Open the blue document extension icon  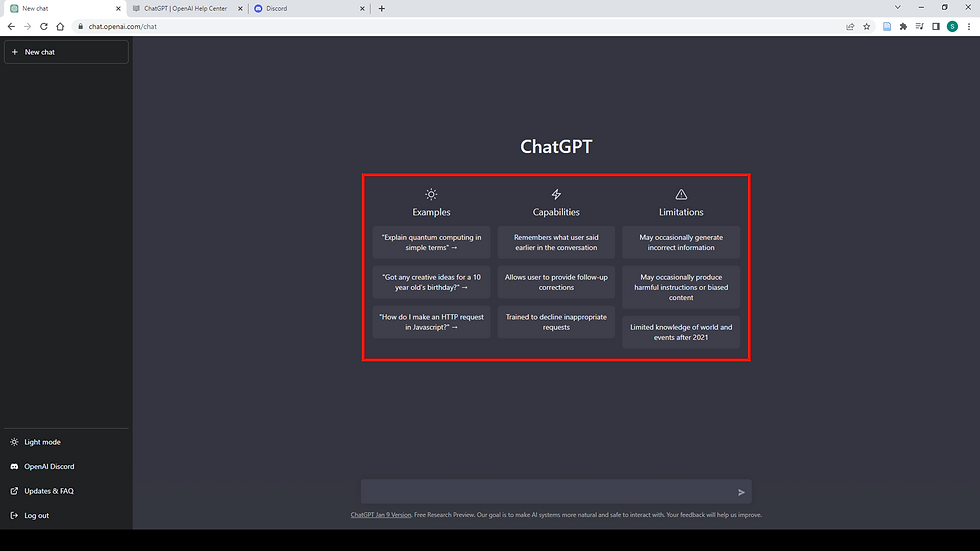pyautogui.click(x=887, y=26)
